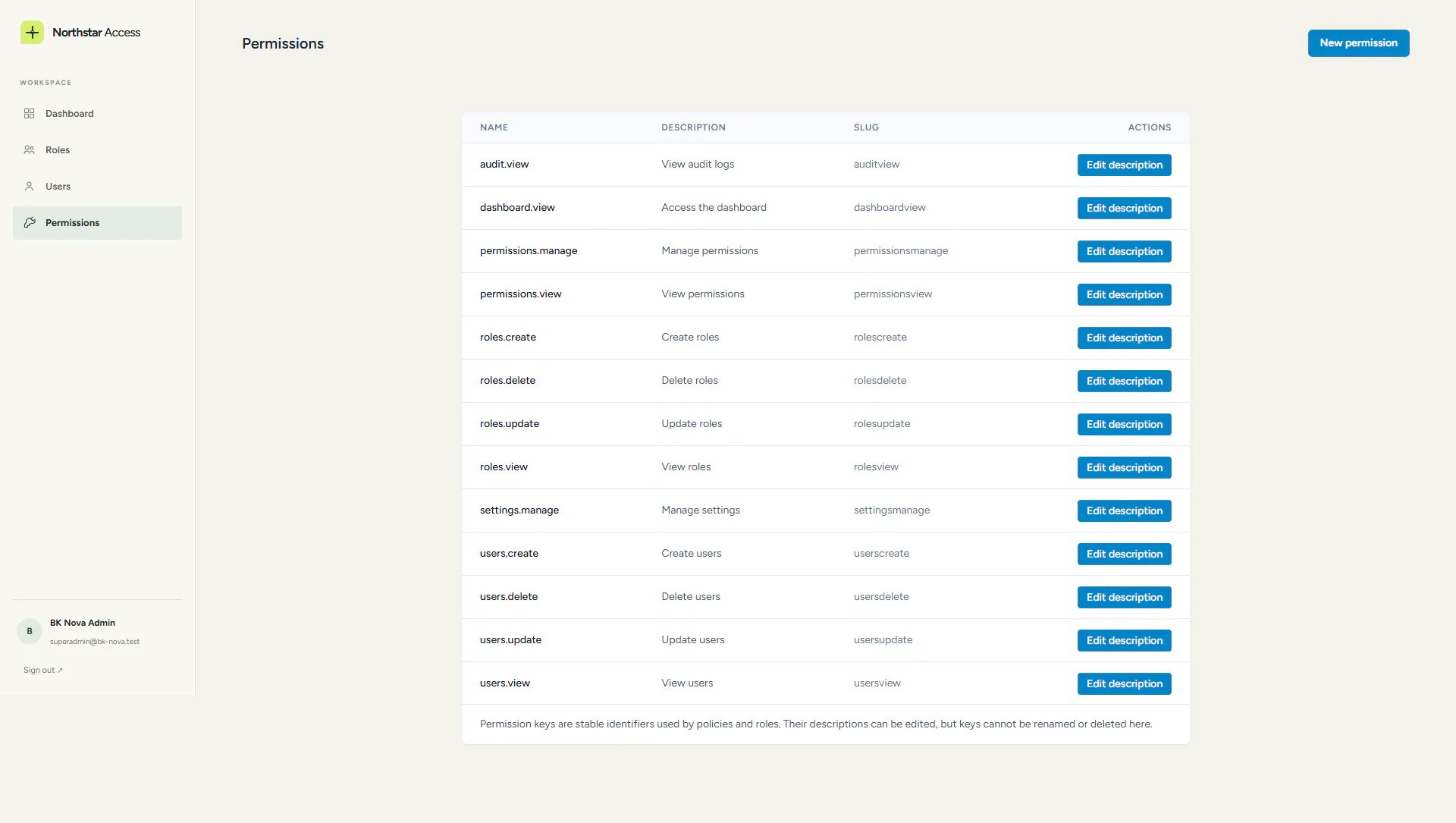
Task: Click the settings.manage name cell
Action: 519,510
